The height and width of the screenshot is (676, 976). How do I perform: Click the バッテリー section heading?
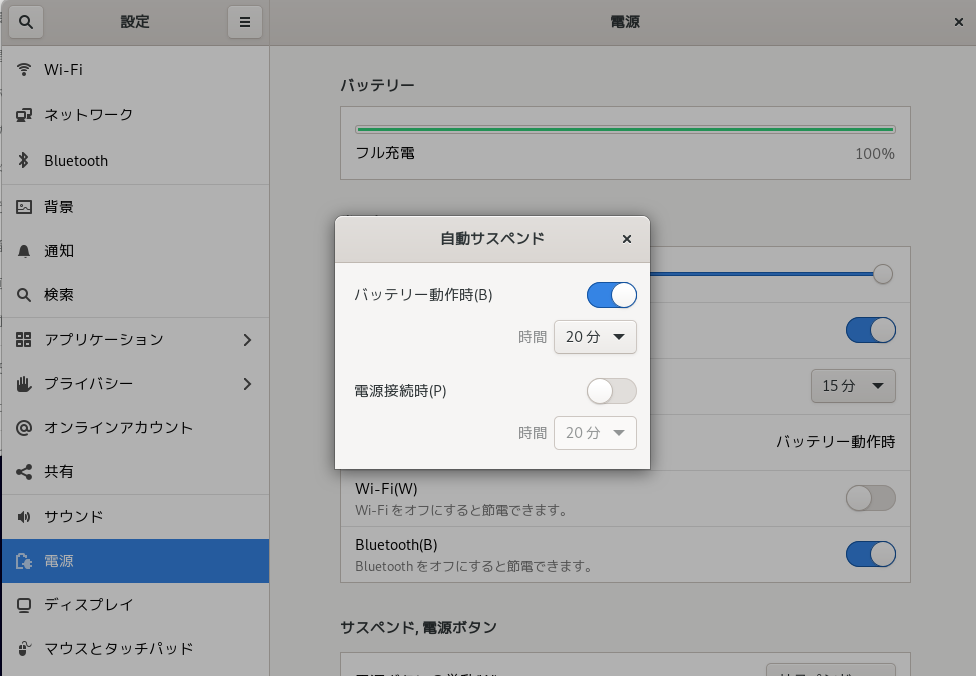(377, 85)
